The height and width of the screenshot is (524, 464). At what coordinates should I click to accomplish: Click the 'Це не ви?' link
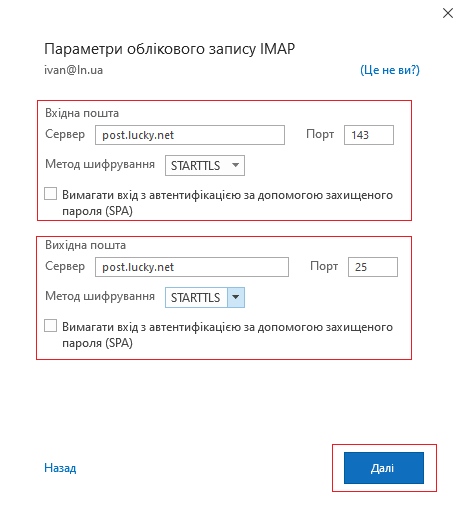tap(390, 70)
